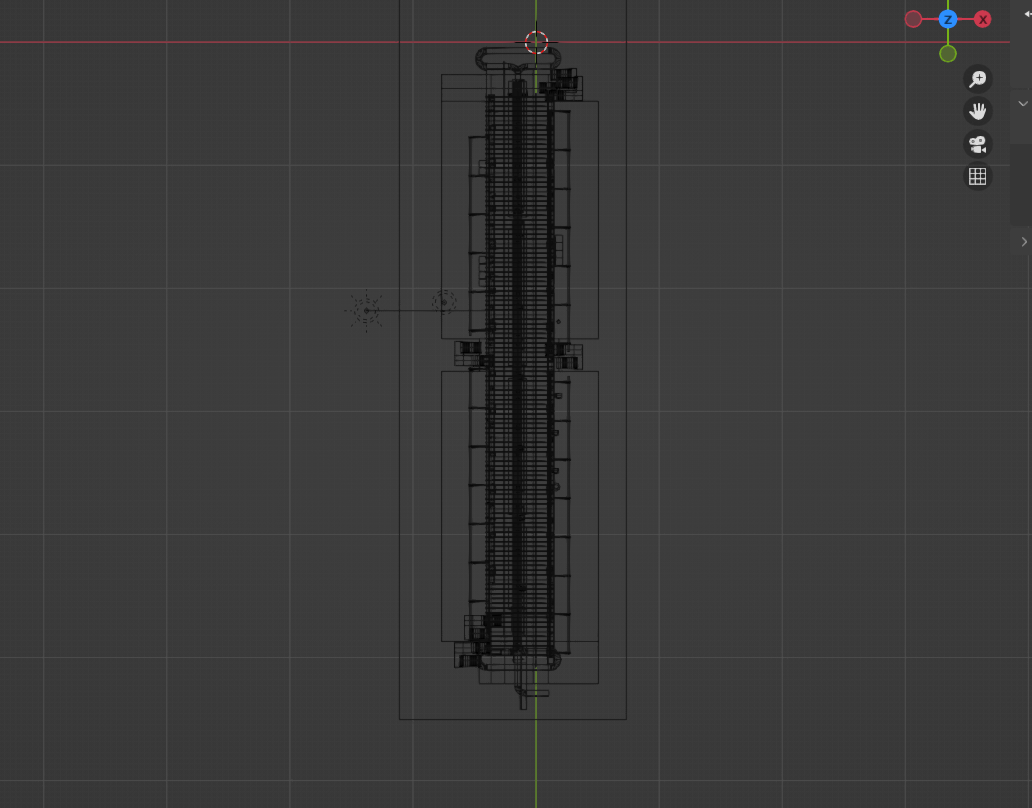Click the green negative Y axis ball
This screenshot has height=808, width=1032.
pyautogui.click(x=948, y=54)
